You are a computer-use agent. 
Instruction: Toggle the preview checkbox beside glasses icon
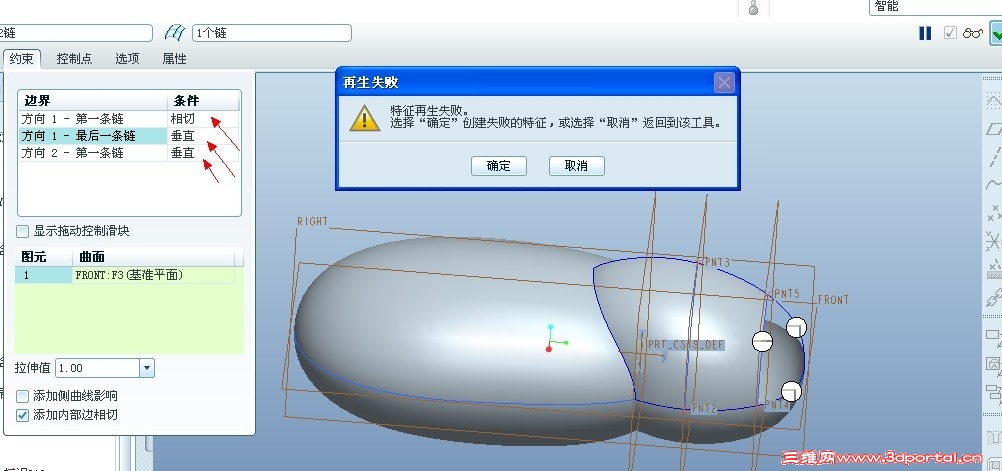click(950, 33)
